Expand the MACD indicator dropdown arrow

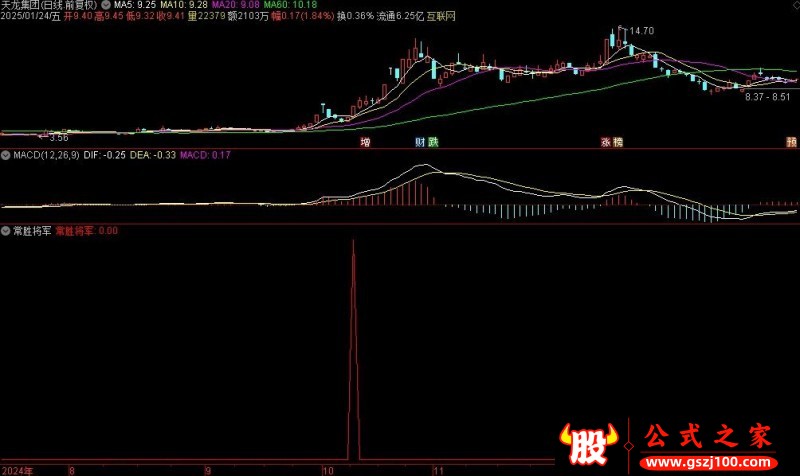click(6, 155)
